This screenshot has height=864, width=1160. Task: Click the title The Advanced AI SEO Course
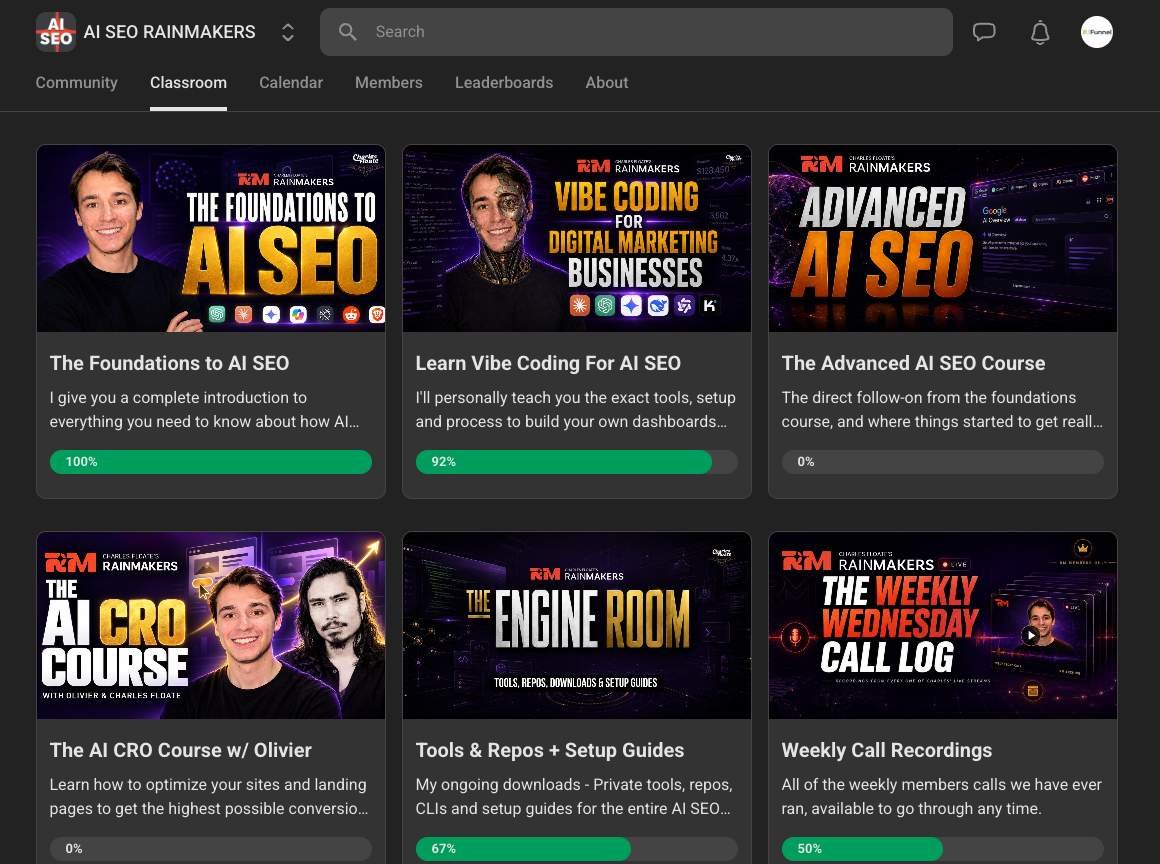tap(914, 363)
